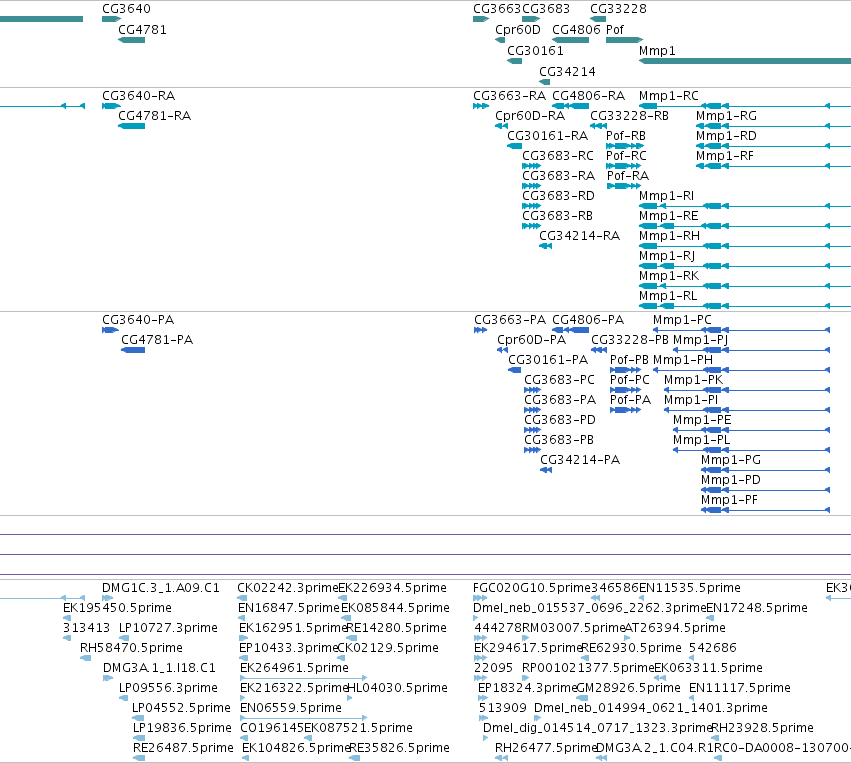
Task: Select the Mmp1-PE protein label
Action: point(702,421)
